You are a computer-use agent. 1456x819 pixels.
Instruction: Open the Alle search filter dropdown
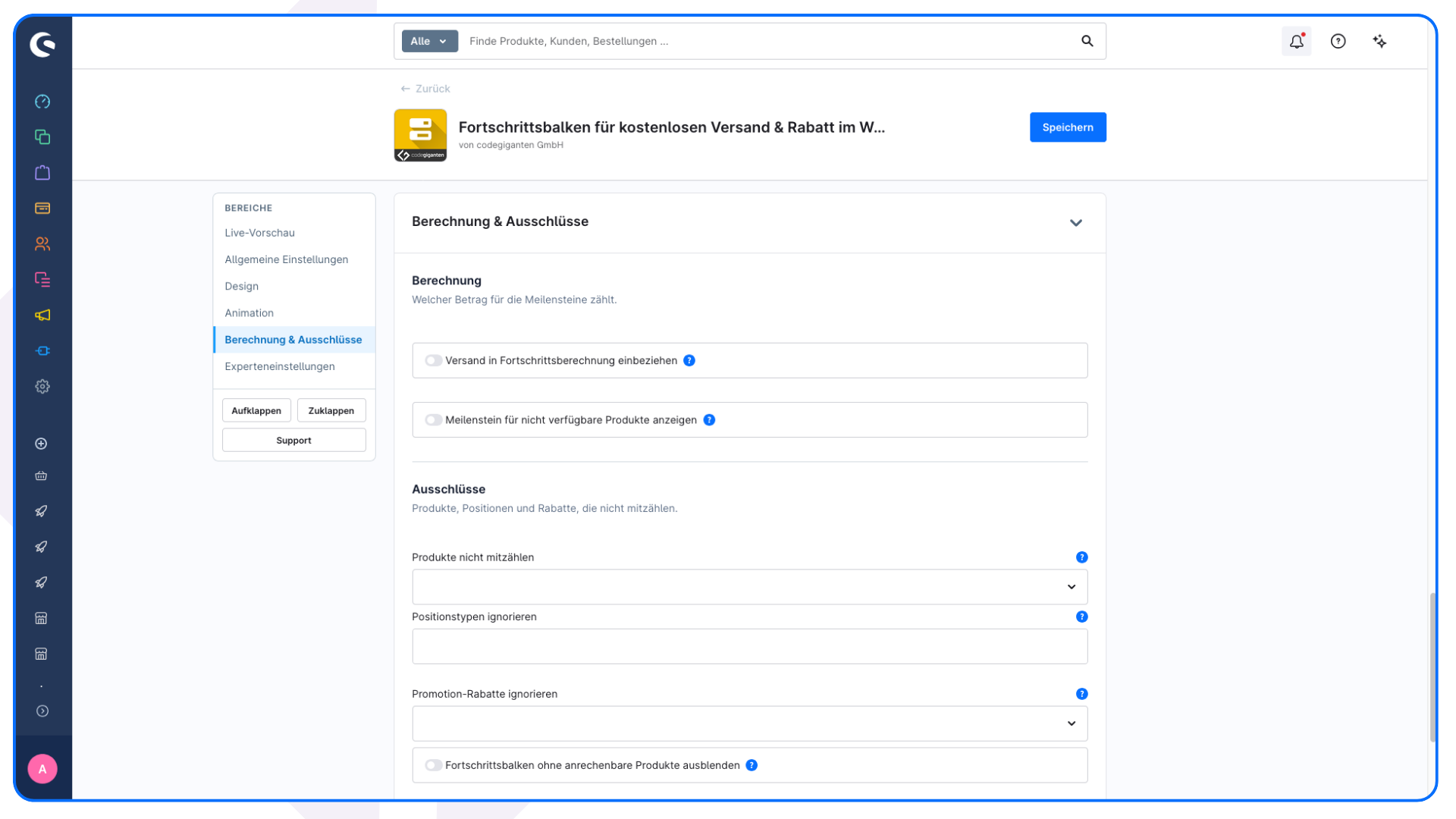pyautogui.click(x=429, y=41)
